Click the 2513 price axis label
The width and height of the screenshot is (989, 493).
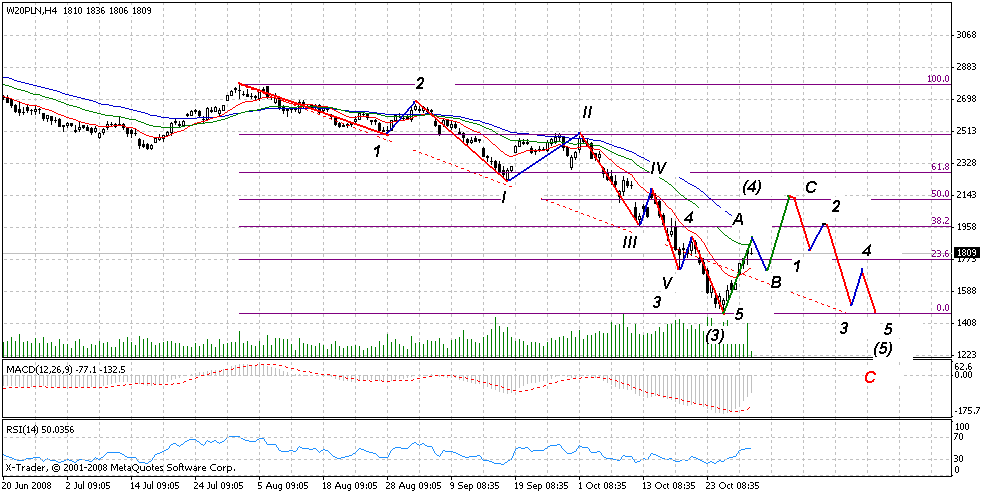pos(966,131)
